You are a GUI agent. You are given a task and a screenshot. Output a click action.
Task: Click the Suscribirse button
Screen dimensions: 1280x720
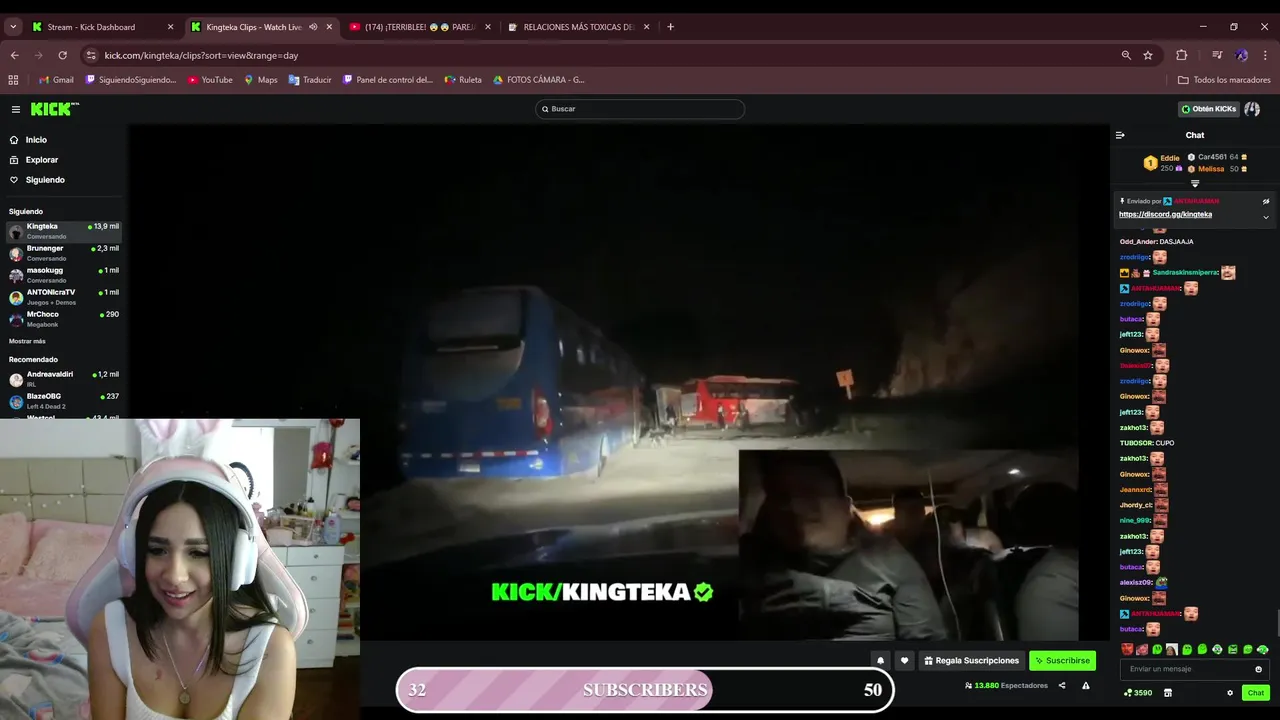1062,660
